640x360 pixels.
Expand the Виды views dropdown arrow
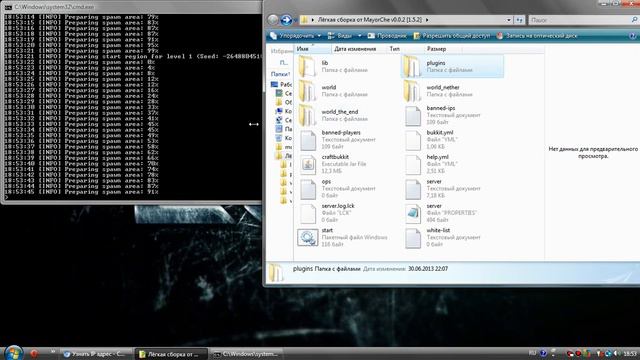tap(360, 36)
